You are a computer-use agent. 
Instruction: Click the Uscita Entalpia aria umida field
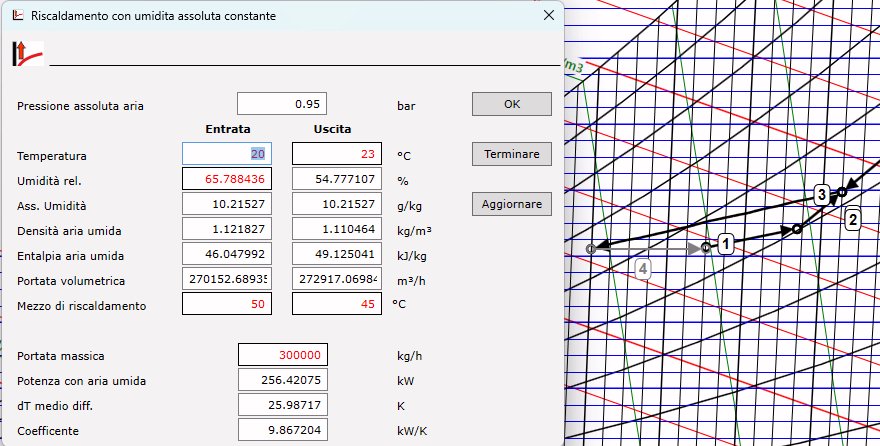click(x=336, y=254)
